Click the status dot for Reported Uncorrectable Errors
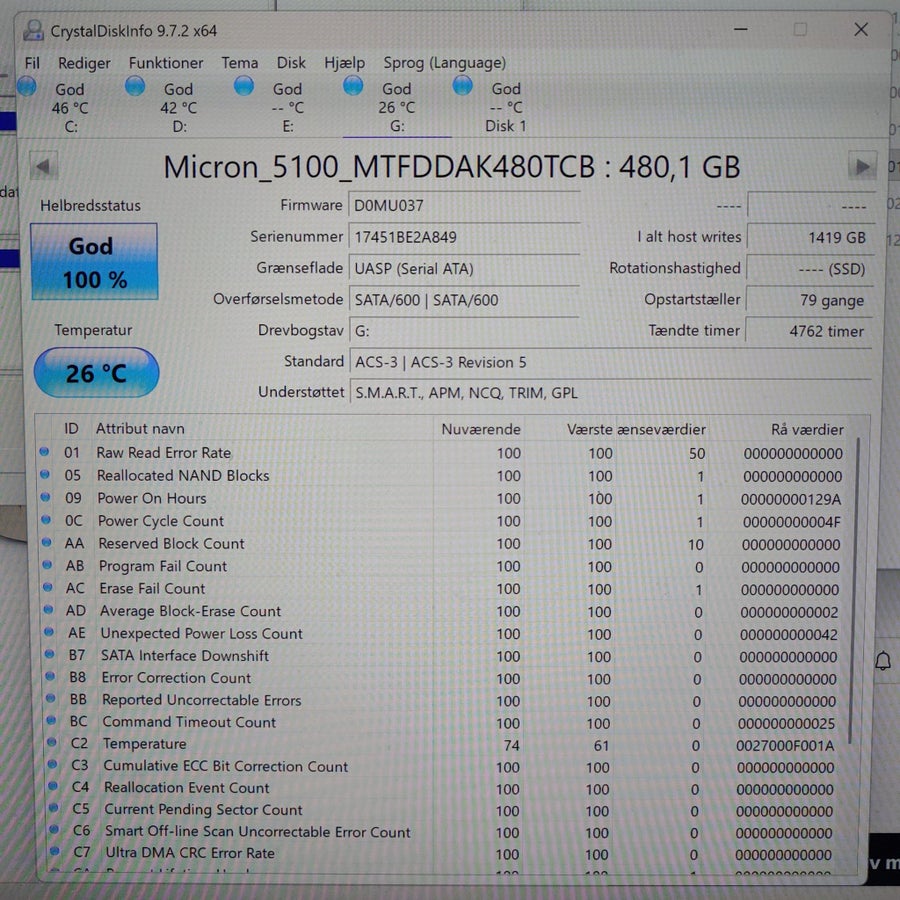 point(51,698)
